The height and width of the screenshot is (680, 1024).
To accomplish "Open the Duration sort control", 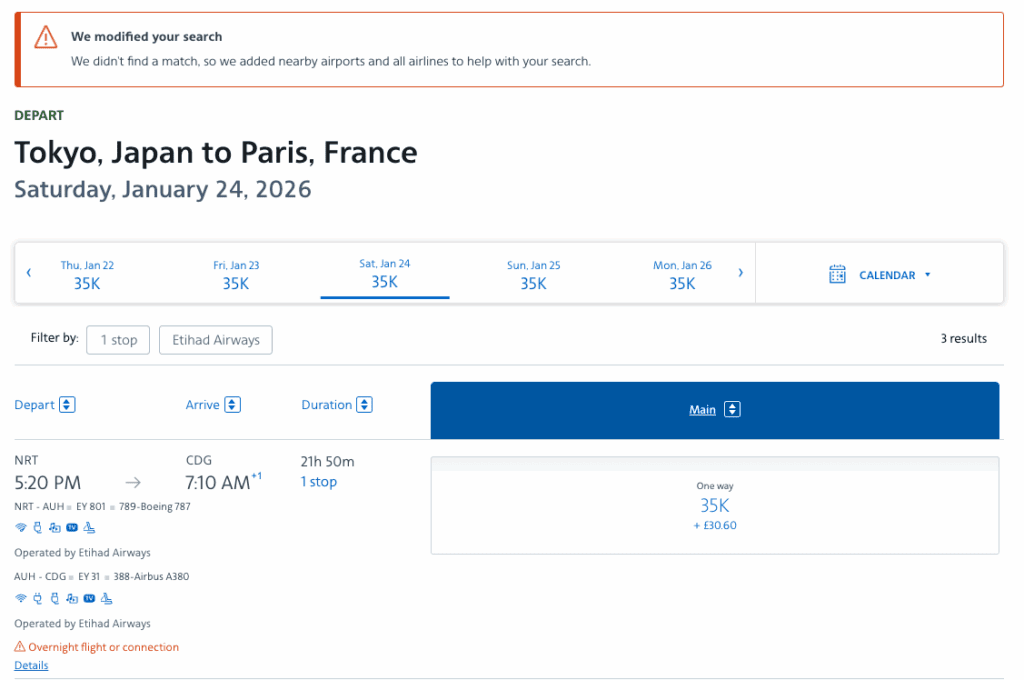I will 364,405.
